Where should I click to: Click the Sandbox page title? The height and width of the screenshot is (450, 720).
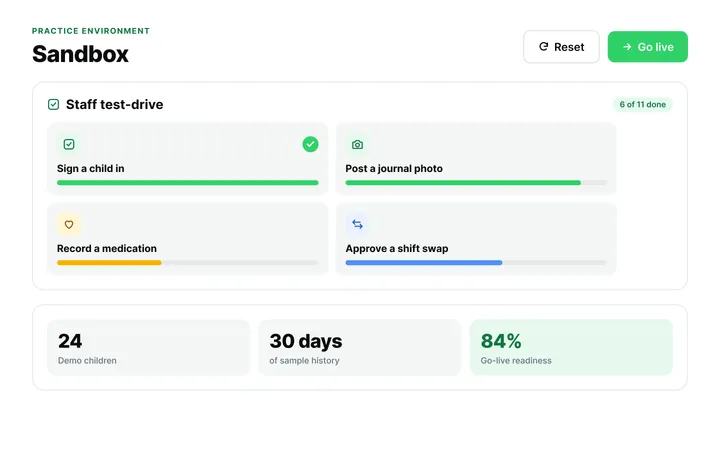[80, 54]
